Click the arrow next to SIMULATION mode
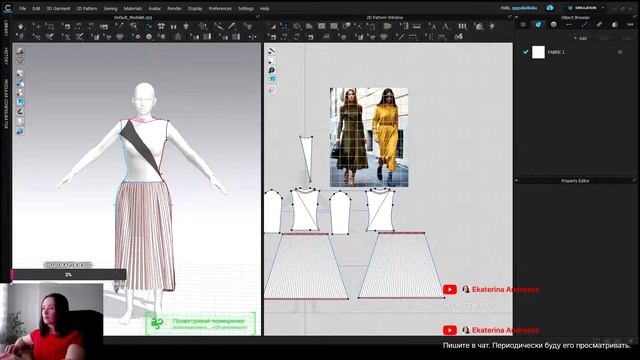Image resolution: width=640 pixels, height=360 pixels. coord(603,8)
